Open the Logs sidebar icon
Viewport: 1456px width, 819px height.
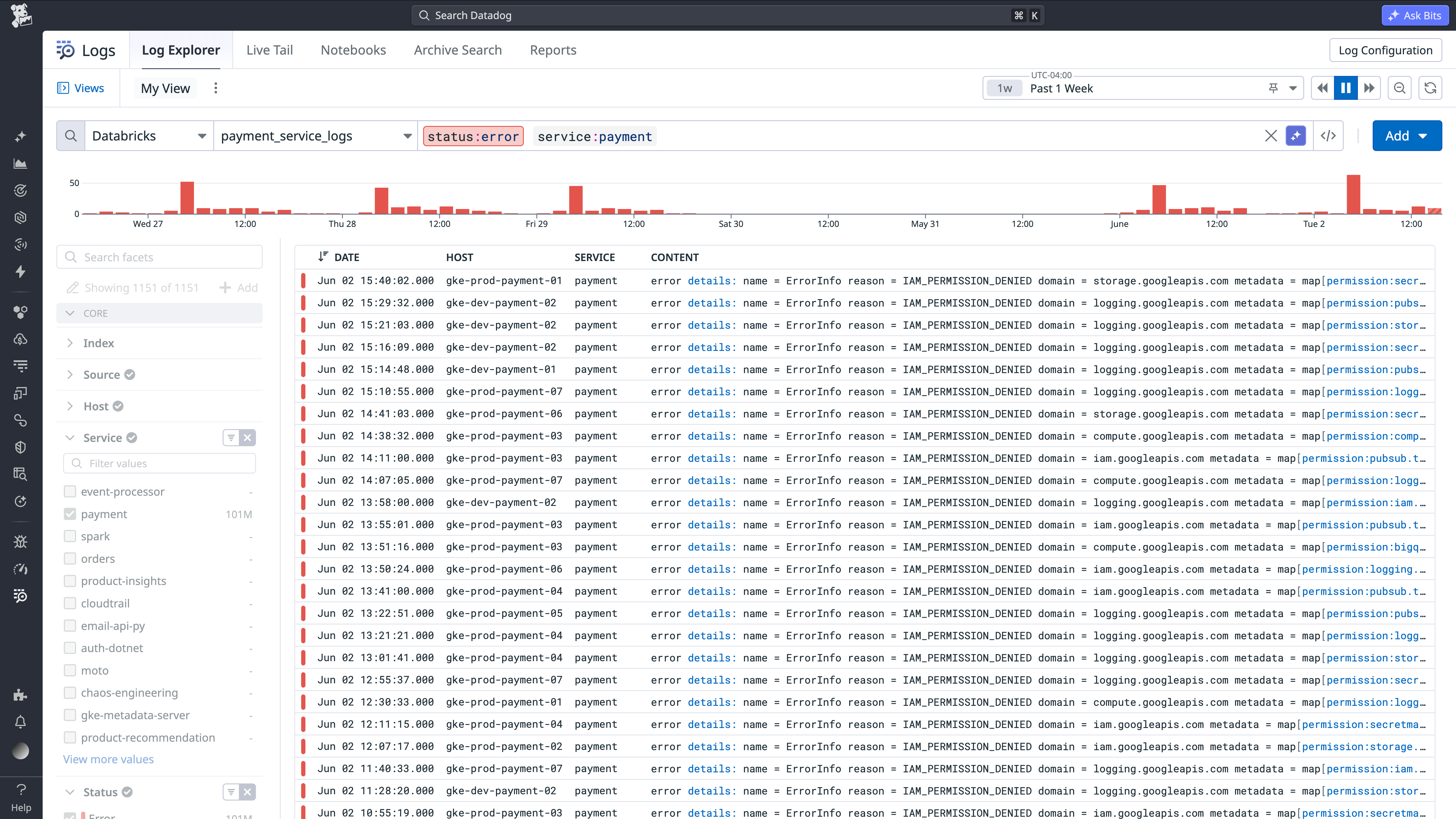pyautogui.click(x=20, y=596)
